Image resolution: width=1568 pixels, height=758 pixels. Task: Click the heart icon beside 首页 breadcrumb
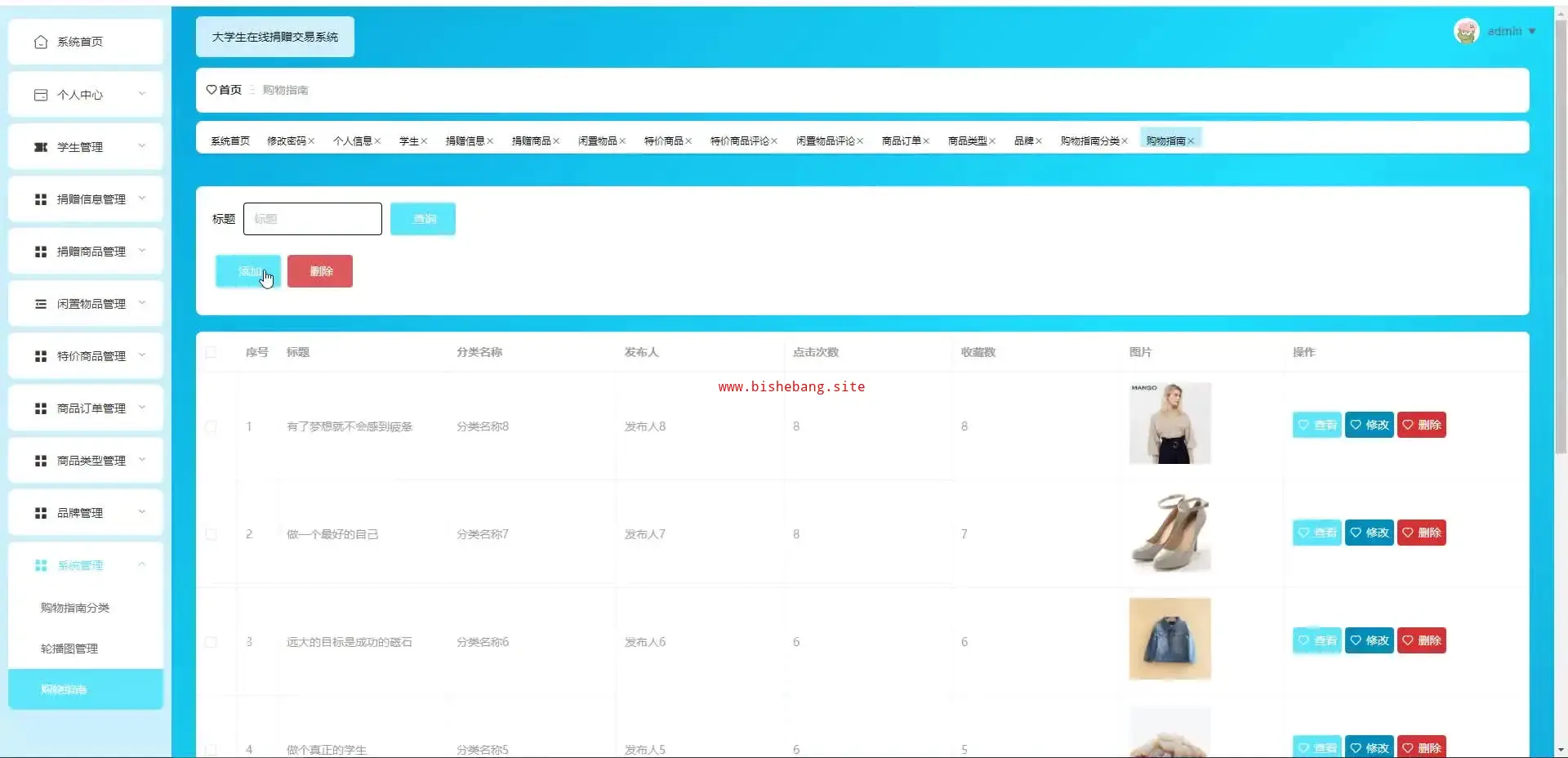[212, 90]
